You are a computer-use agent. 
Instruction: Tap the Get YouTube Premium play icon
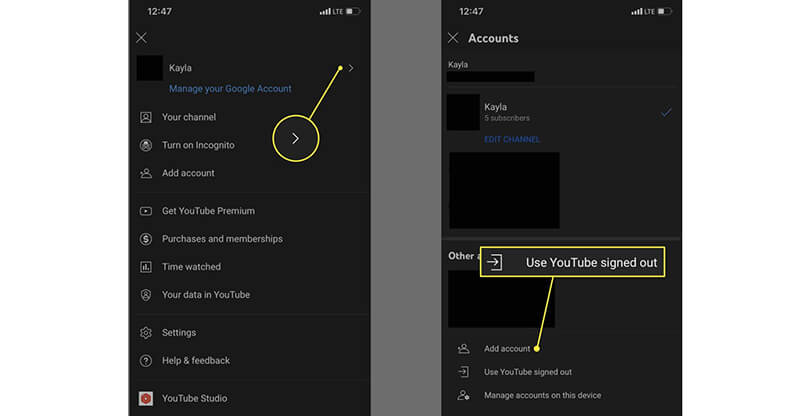pos(146,211)
